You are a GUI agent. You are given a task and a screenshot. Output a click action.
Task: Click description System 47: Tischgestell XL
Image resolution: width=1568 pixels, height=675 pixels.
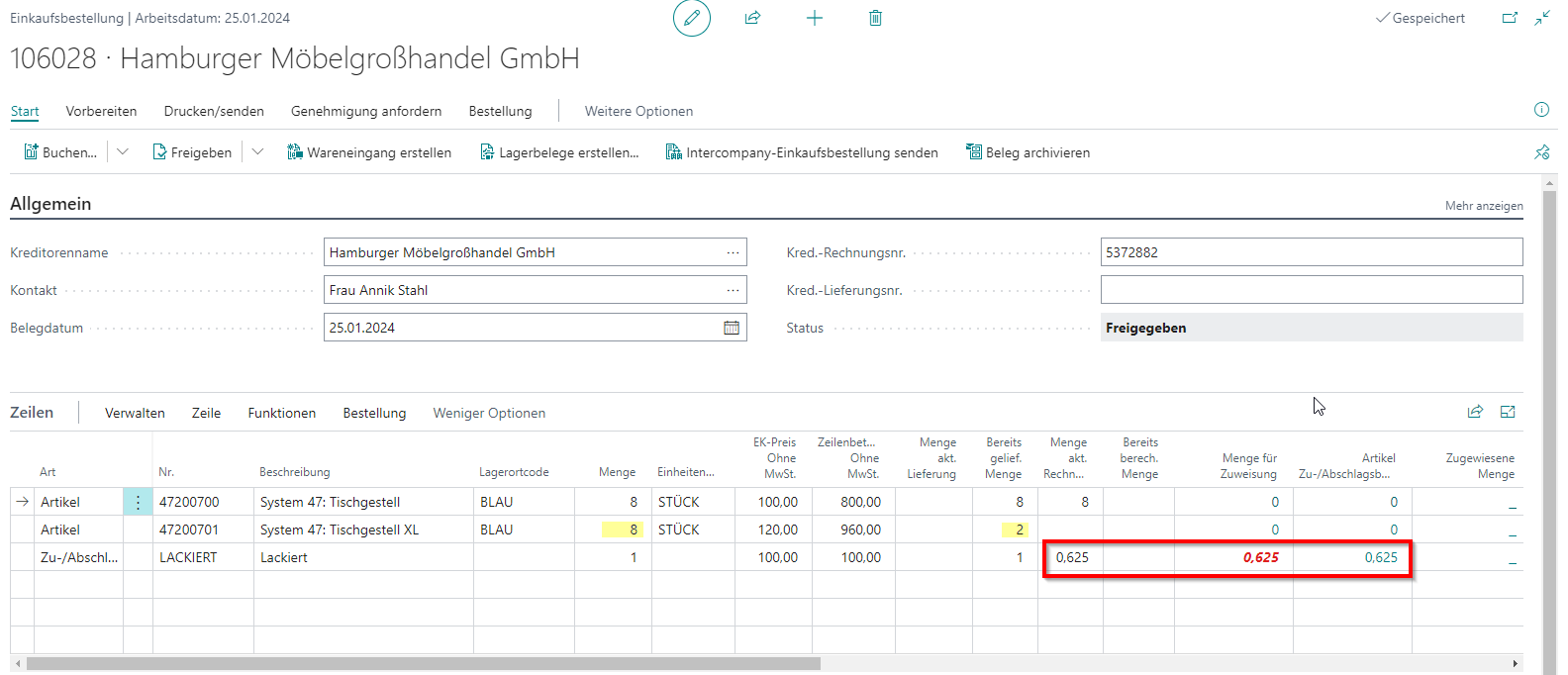pyautogui.click(x=363, y=530)
